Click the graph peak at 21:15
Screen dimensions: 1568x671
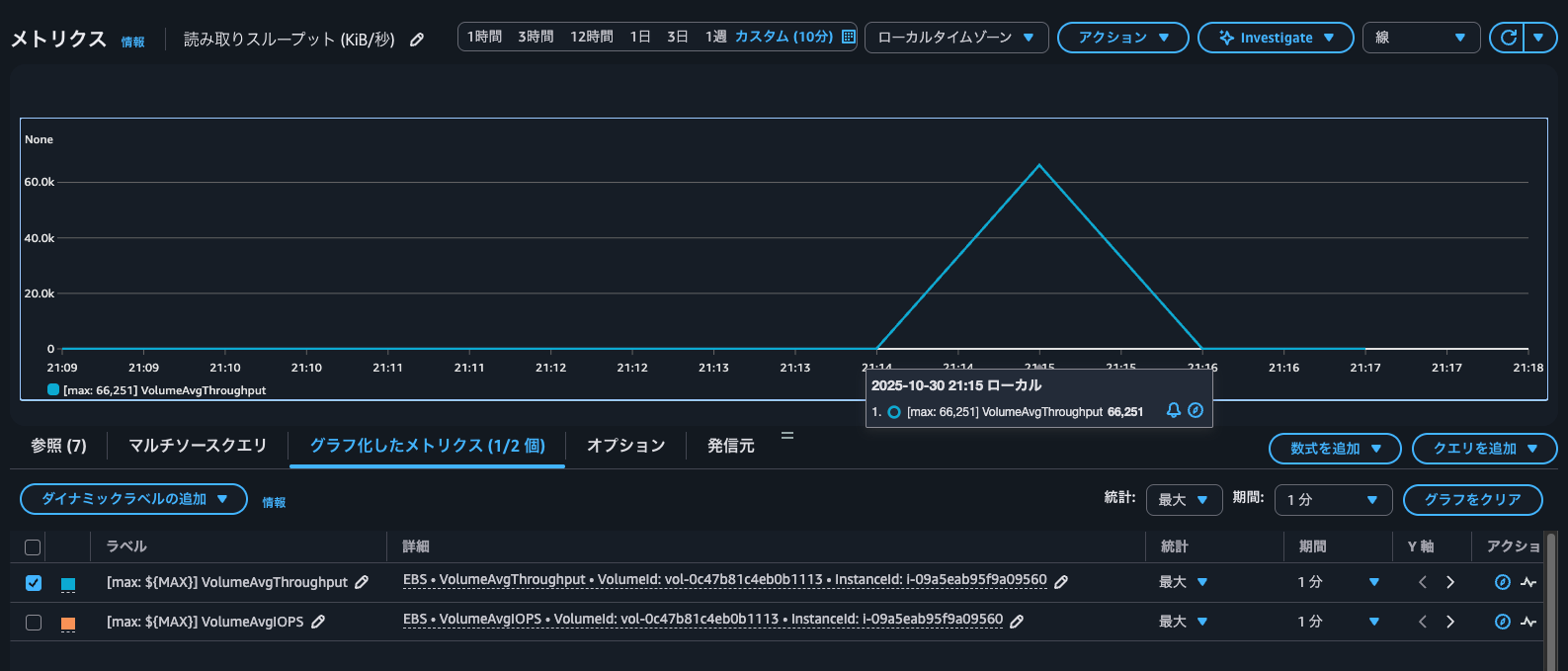coord(1039,165)
